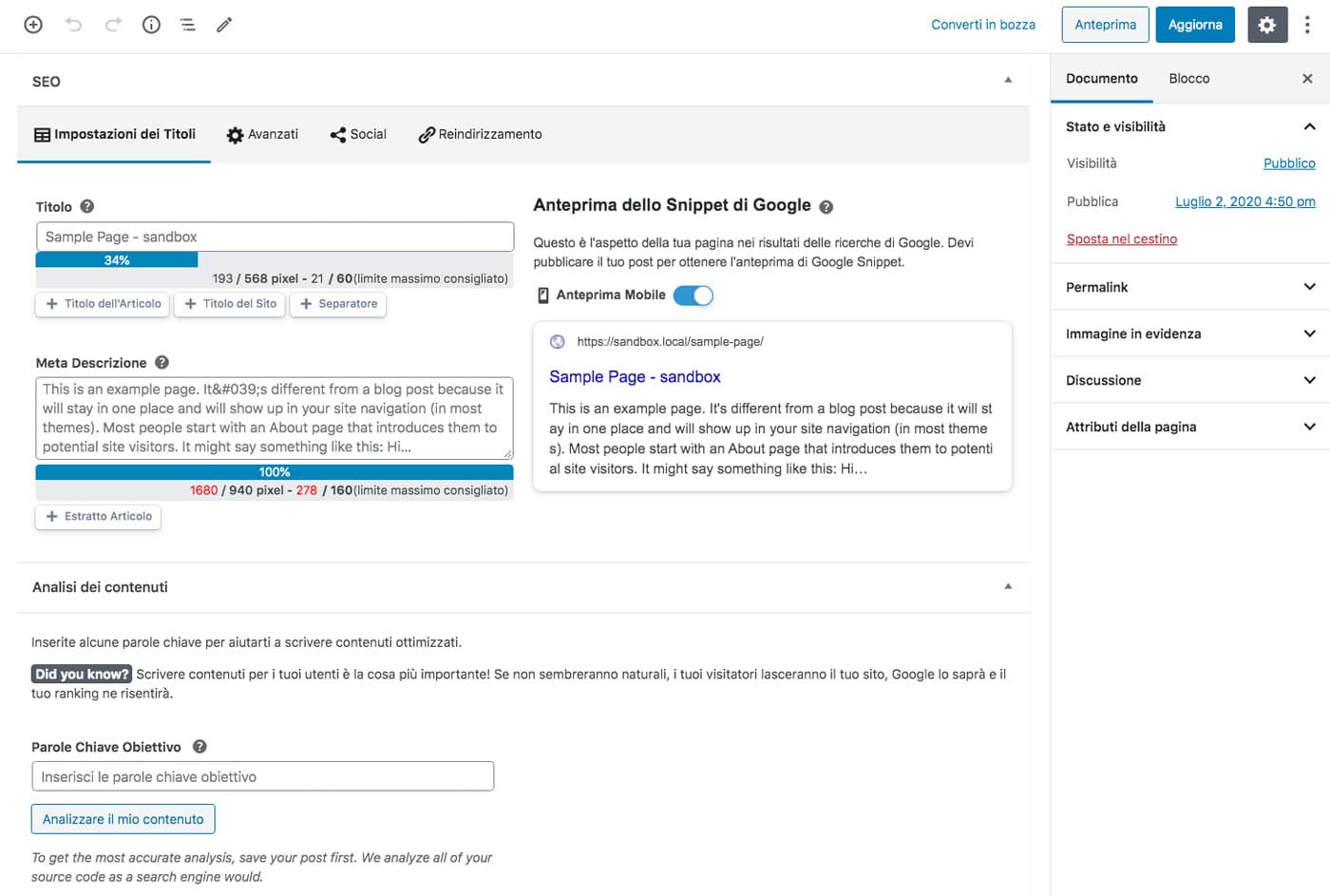Click help icon next to Parole Chiave Obiettivo

pyautogui.click(x=199, y=747)
